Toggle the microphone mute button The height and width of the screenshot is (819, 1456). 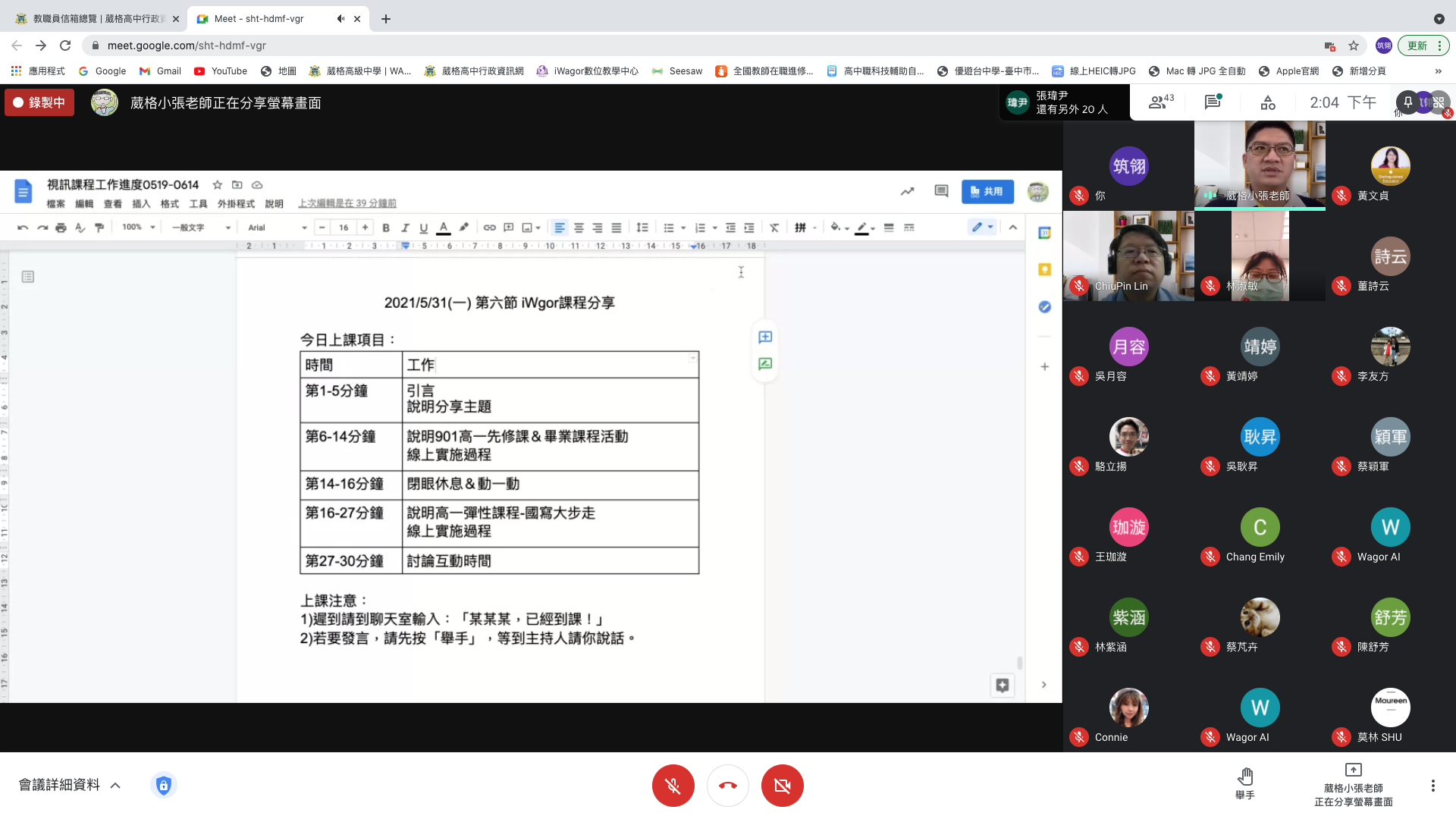[x=673, y=786]
